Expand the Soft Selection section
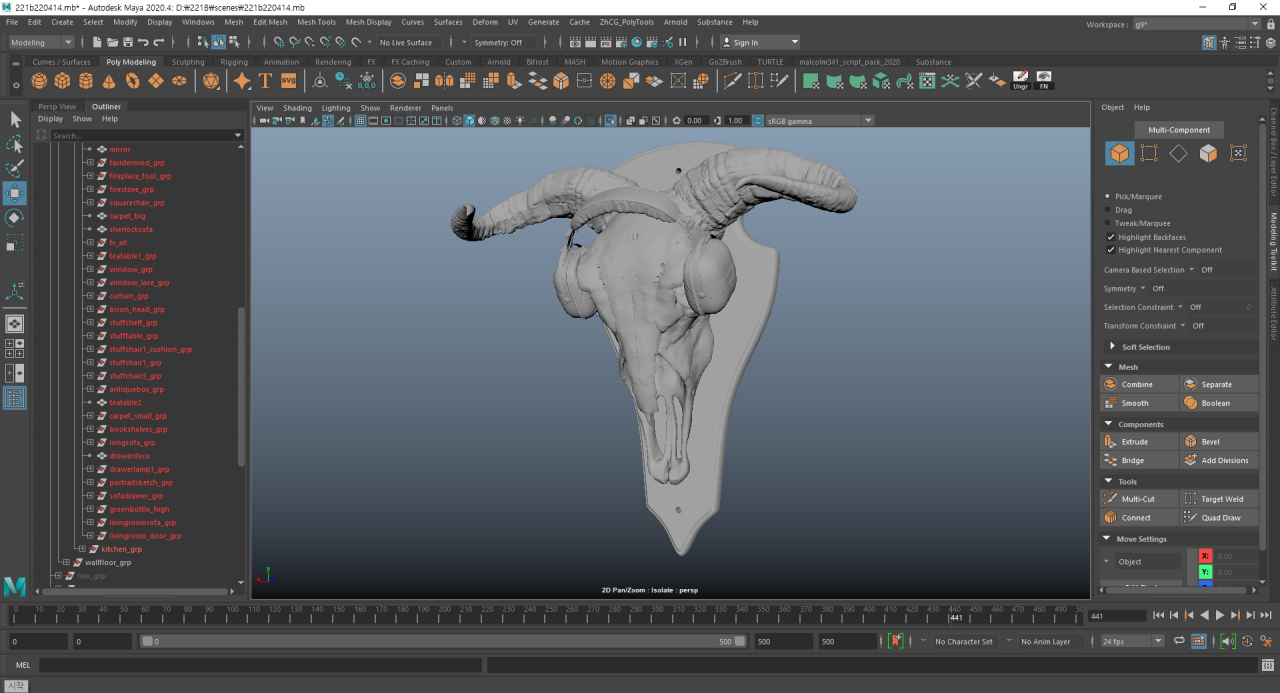 [1112, 347]
